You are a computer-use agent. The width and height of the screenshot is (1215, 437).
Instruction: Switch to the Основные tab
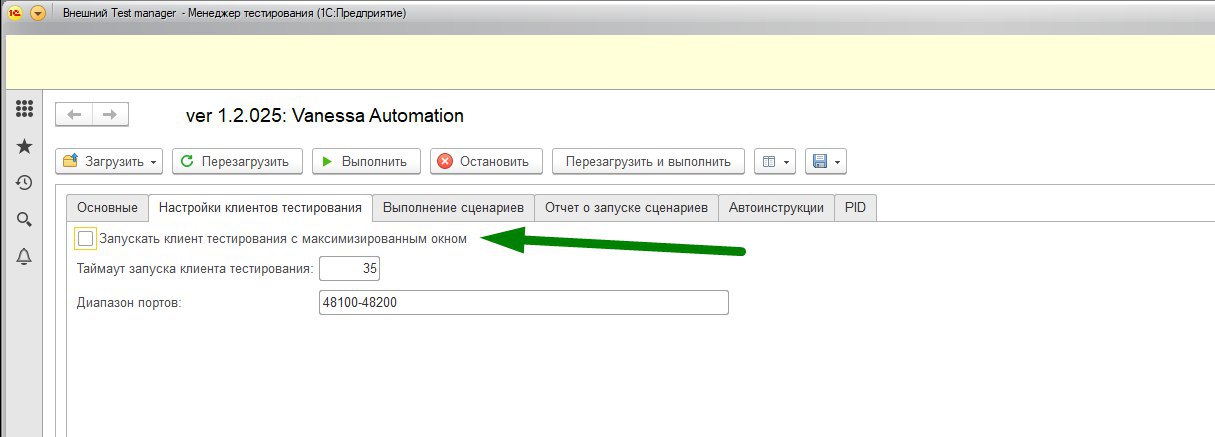(107, 207)
